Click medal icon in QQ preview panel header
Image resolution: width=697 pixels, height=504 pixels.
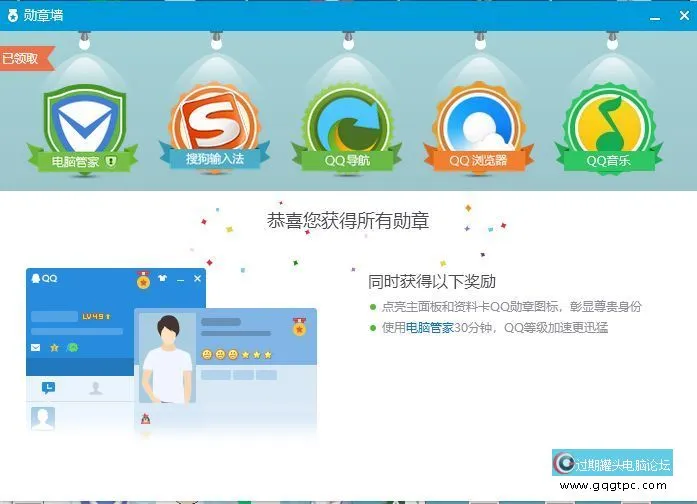coord(143,280)
